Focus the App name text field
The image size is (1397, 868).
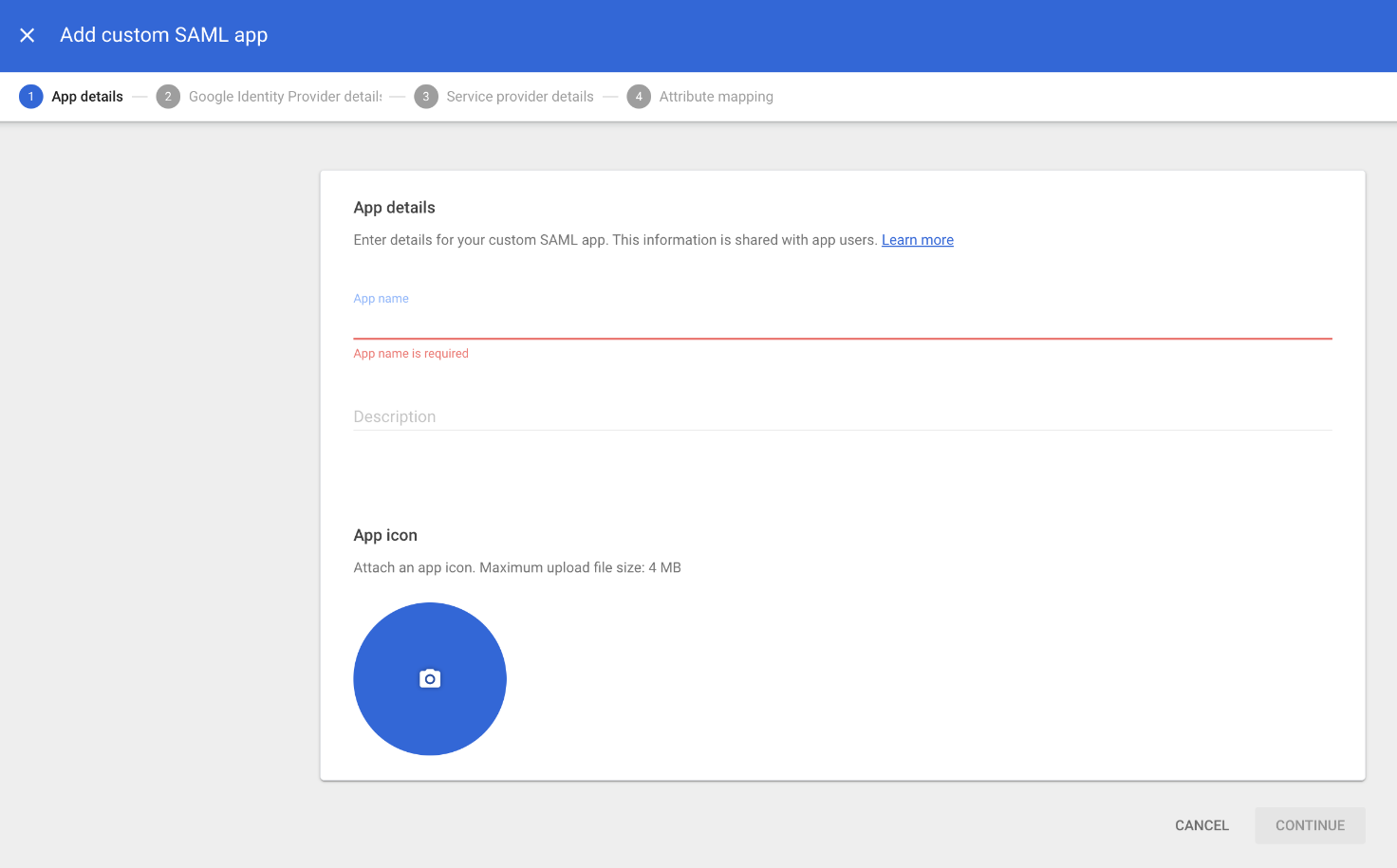[842, 323]
